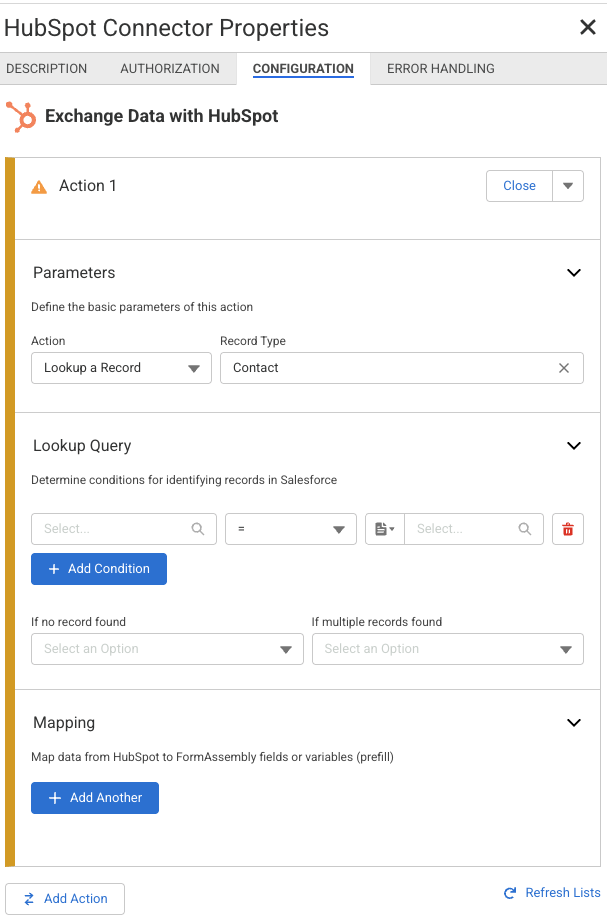Viewport: 607px width, 921px height.
Task: Click the HubSpot logo icon
Action: click(x=20, y=116)
